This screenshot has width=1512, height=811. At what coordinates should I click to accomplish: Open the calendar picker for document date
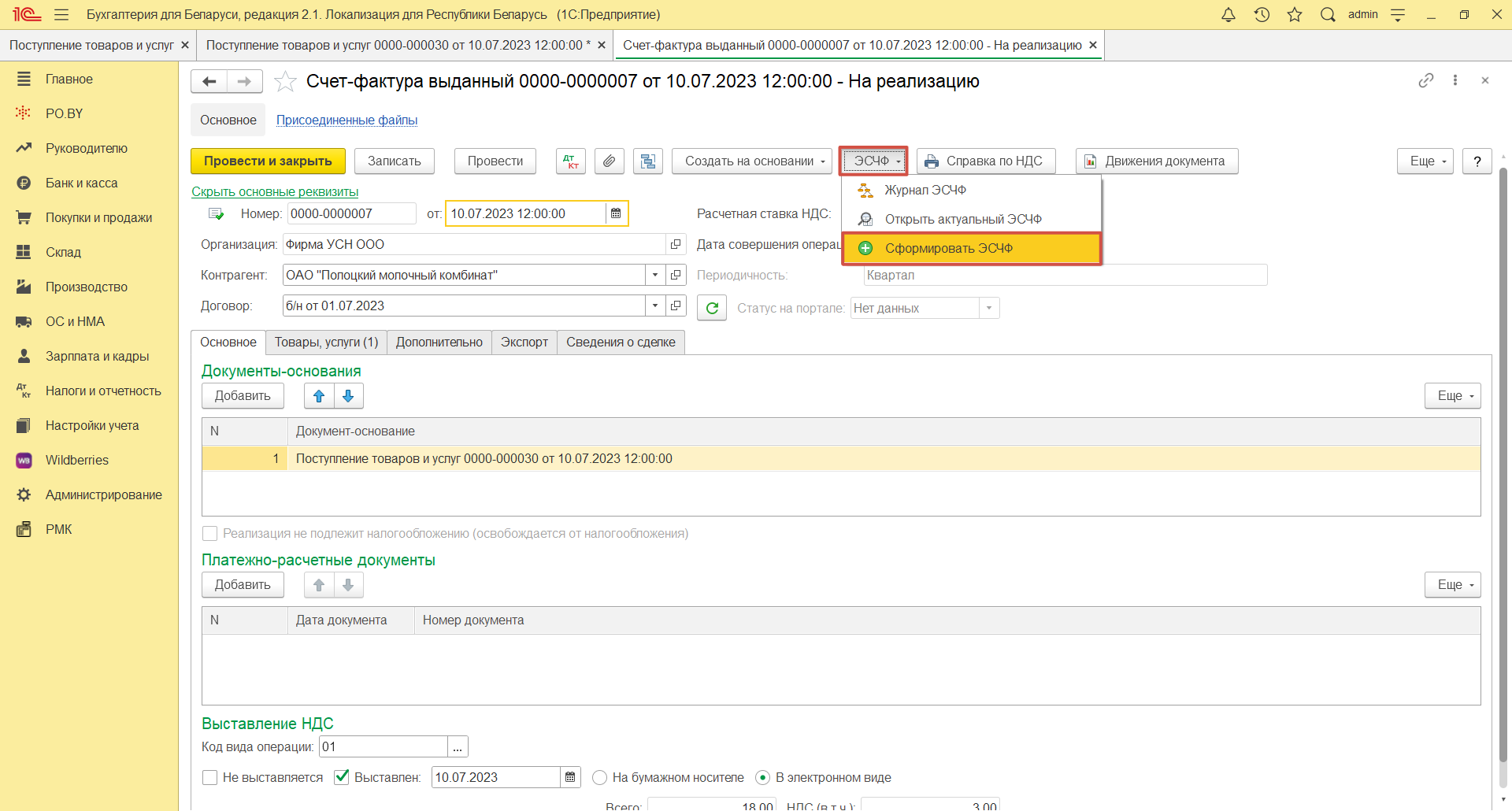pyautogui.click(x=616, y=213)
